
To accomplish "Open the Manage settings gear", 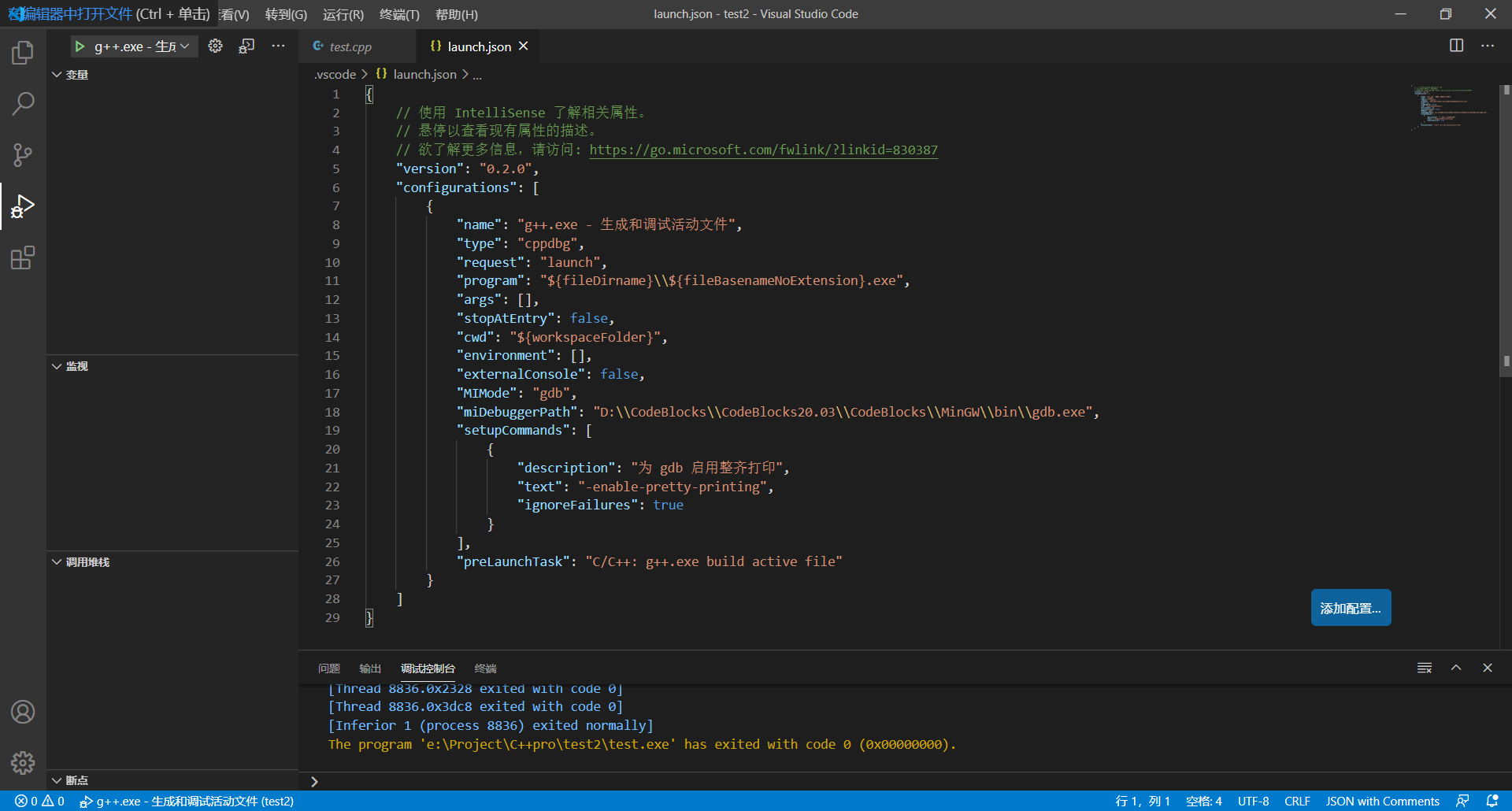I will [x=22, y=762].
